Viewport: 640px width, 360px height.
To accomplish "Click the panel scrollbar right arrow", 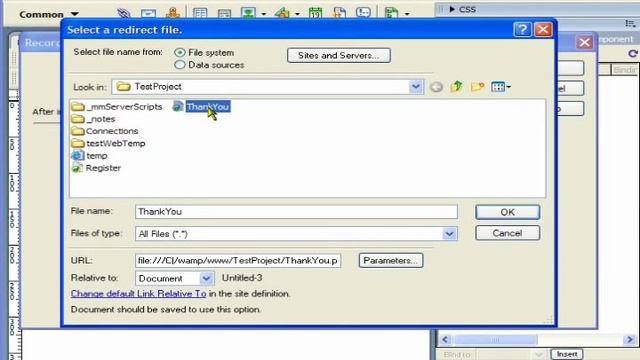I will [x=630, y=340].
